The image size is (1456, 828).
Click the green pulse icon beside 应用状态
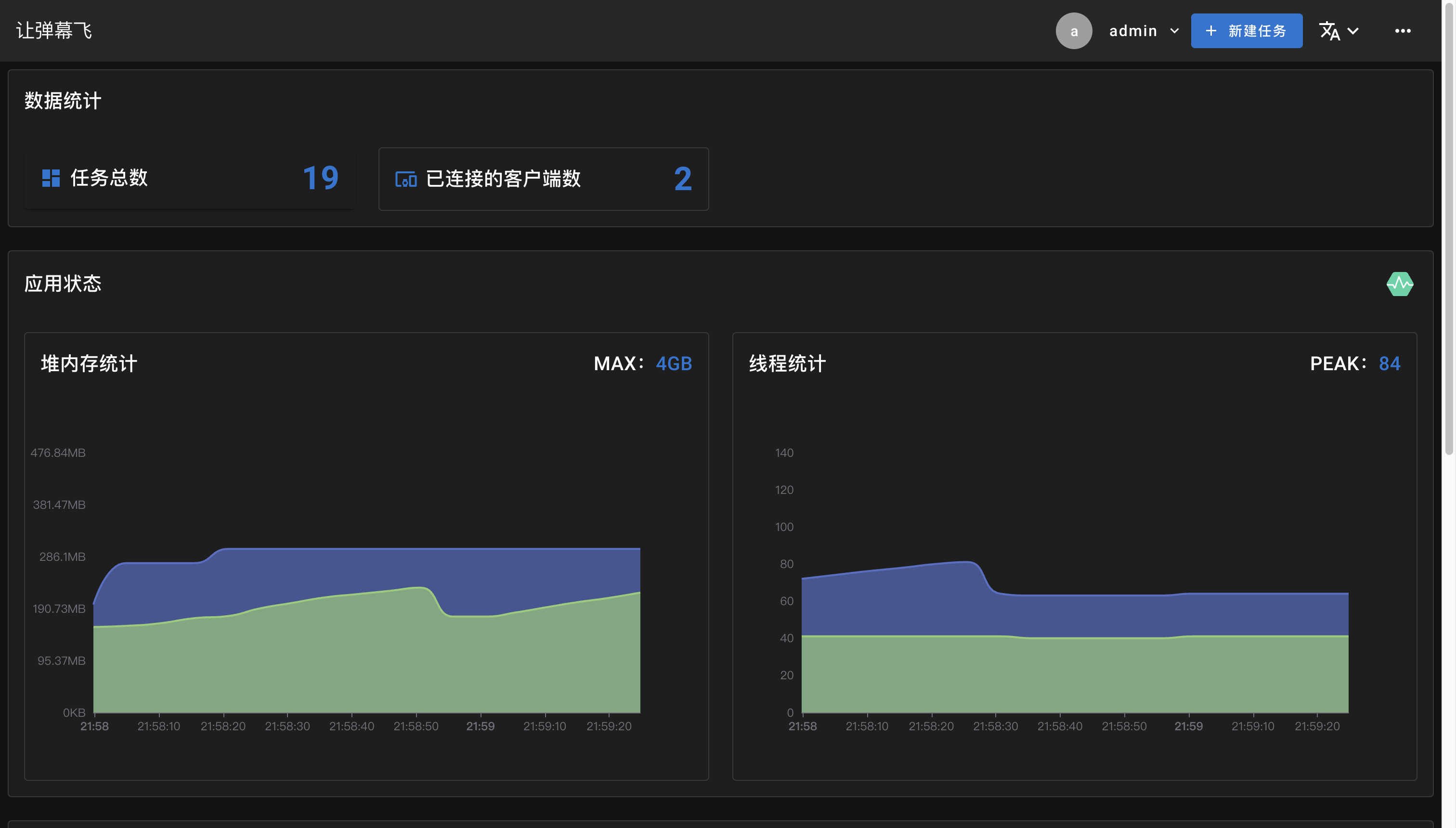tap(1400, 284)
